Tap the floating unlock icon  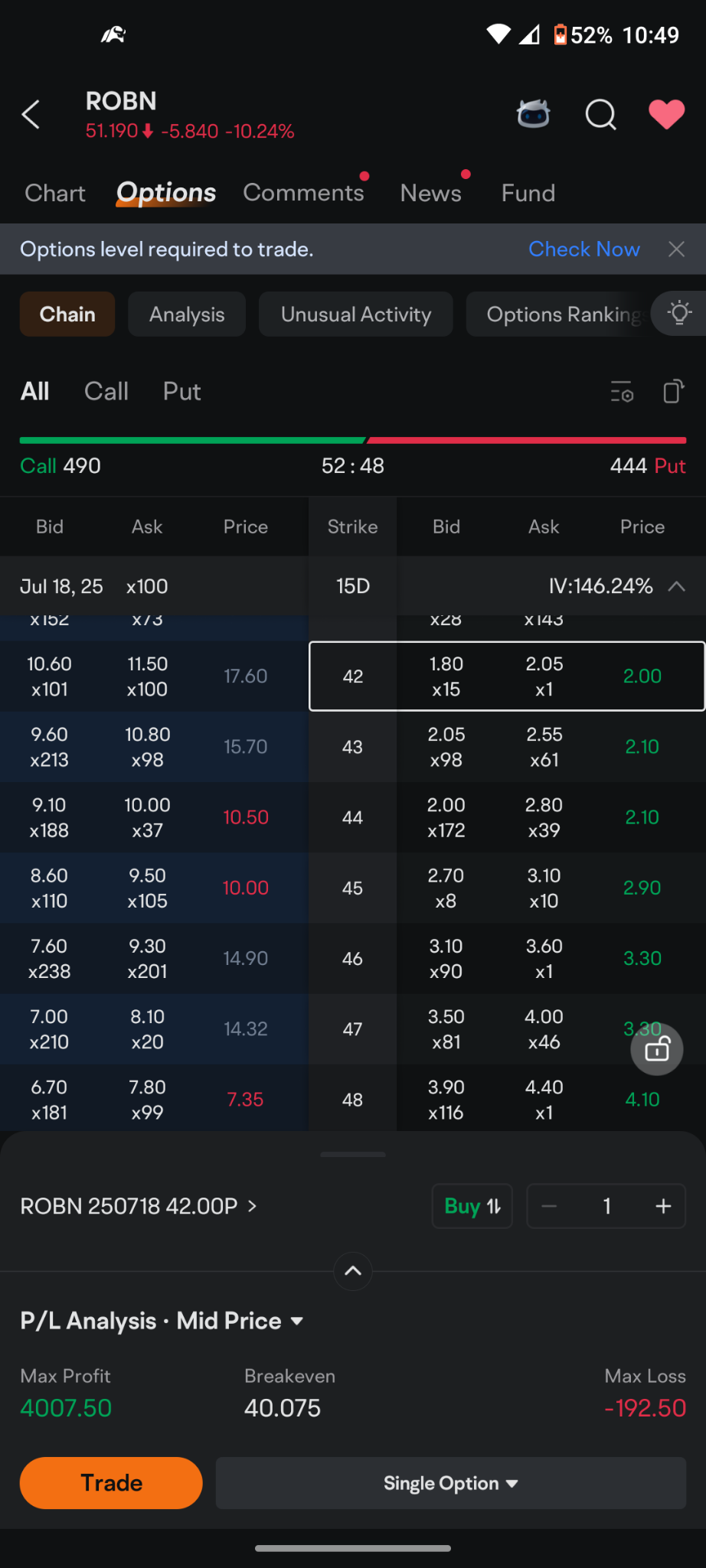657,1048
